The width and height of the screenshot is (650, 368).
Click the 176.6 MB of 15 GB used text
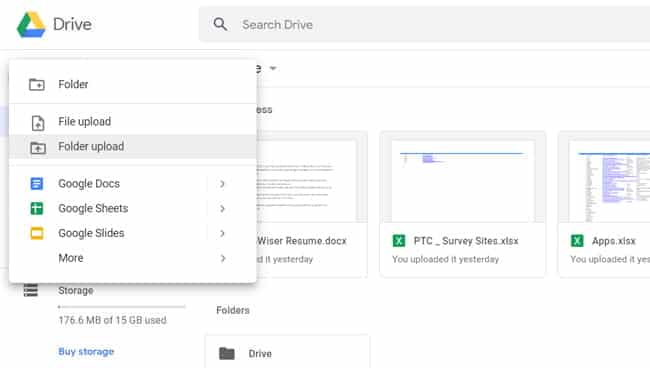(112, 320)
